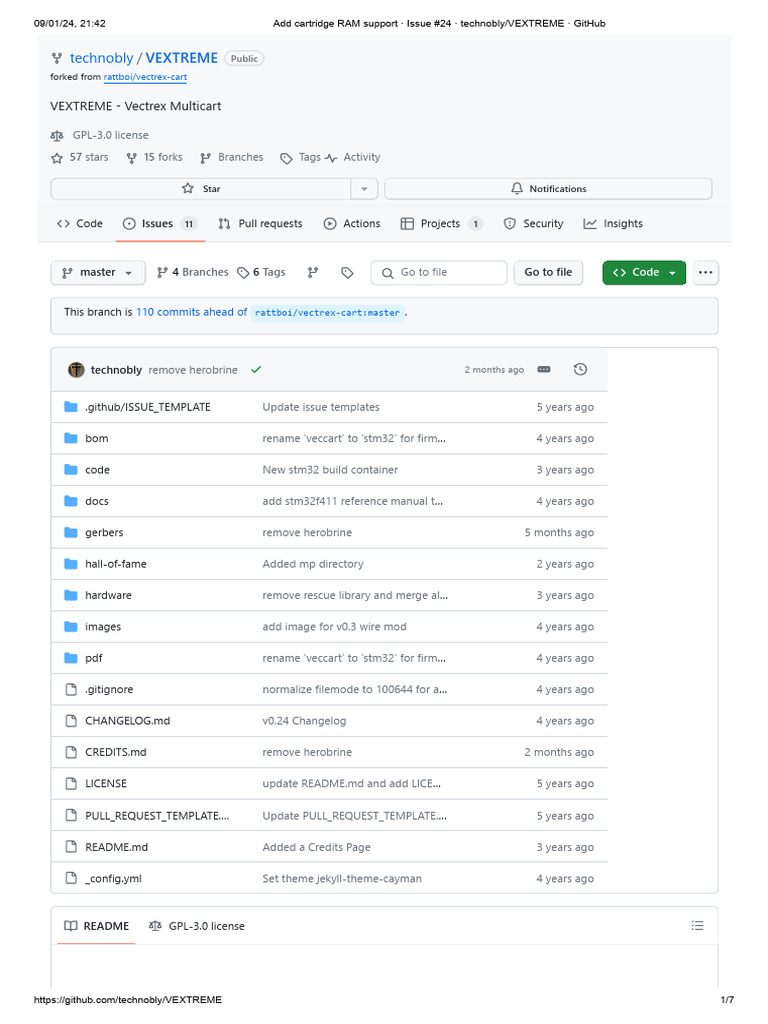Click the technobly avatar in commit bar
Image resolution: width=768 pixels, height=1024 pixels.
pyautogui.click(x=76, y=370)
